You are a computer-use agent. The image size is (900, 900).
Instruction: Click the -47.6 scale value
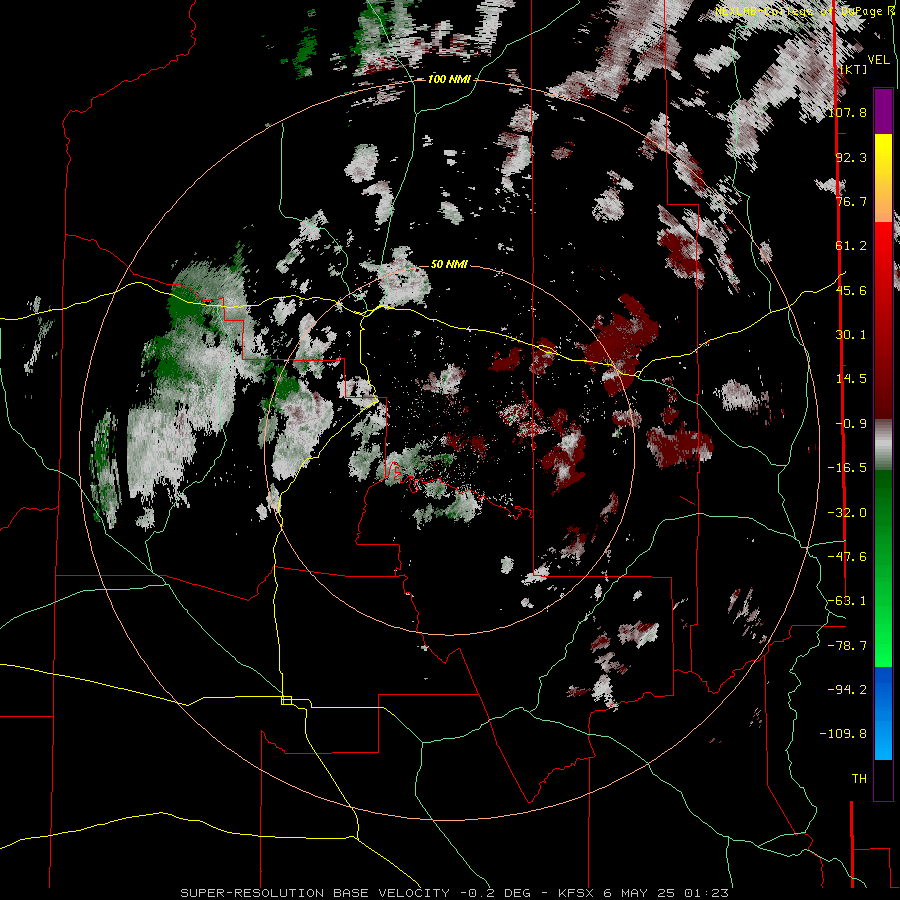click(847, 557)
